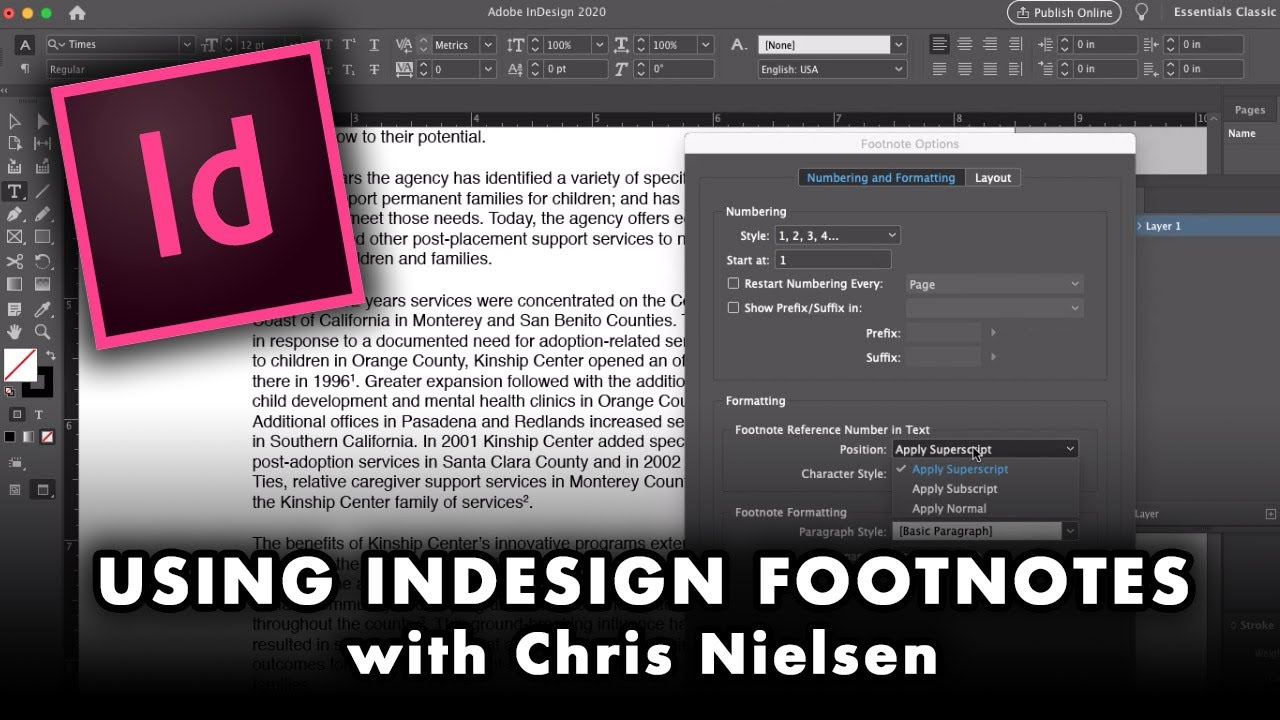1280x720 pixels.
Task: Open the vertical scale 100% dropdown
Action: tap(599, 45)
